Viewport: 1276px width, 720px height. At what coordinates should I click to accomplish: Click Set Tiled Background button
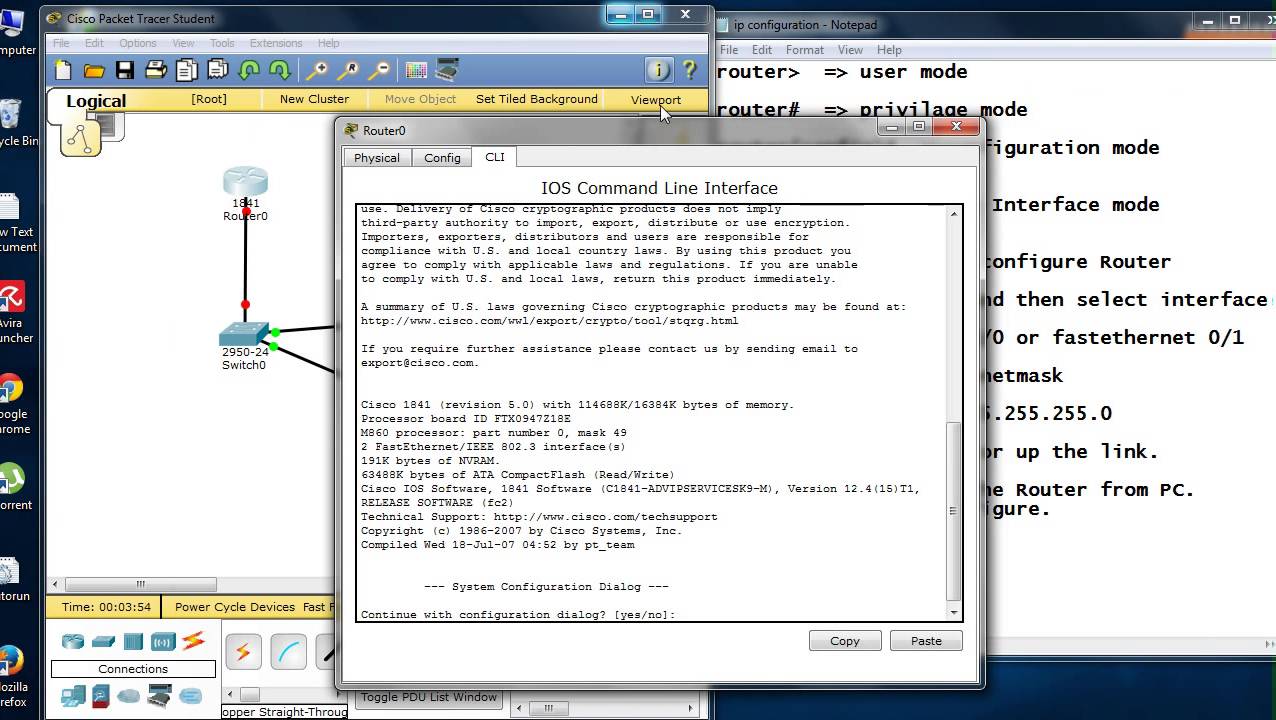(537, 99)
